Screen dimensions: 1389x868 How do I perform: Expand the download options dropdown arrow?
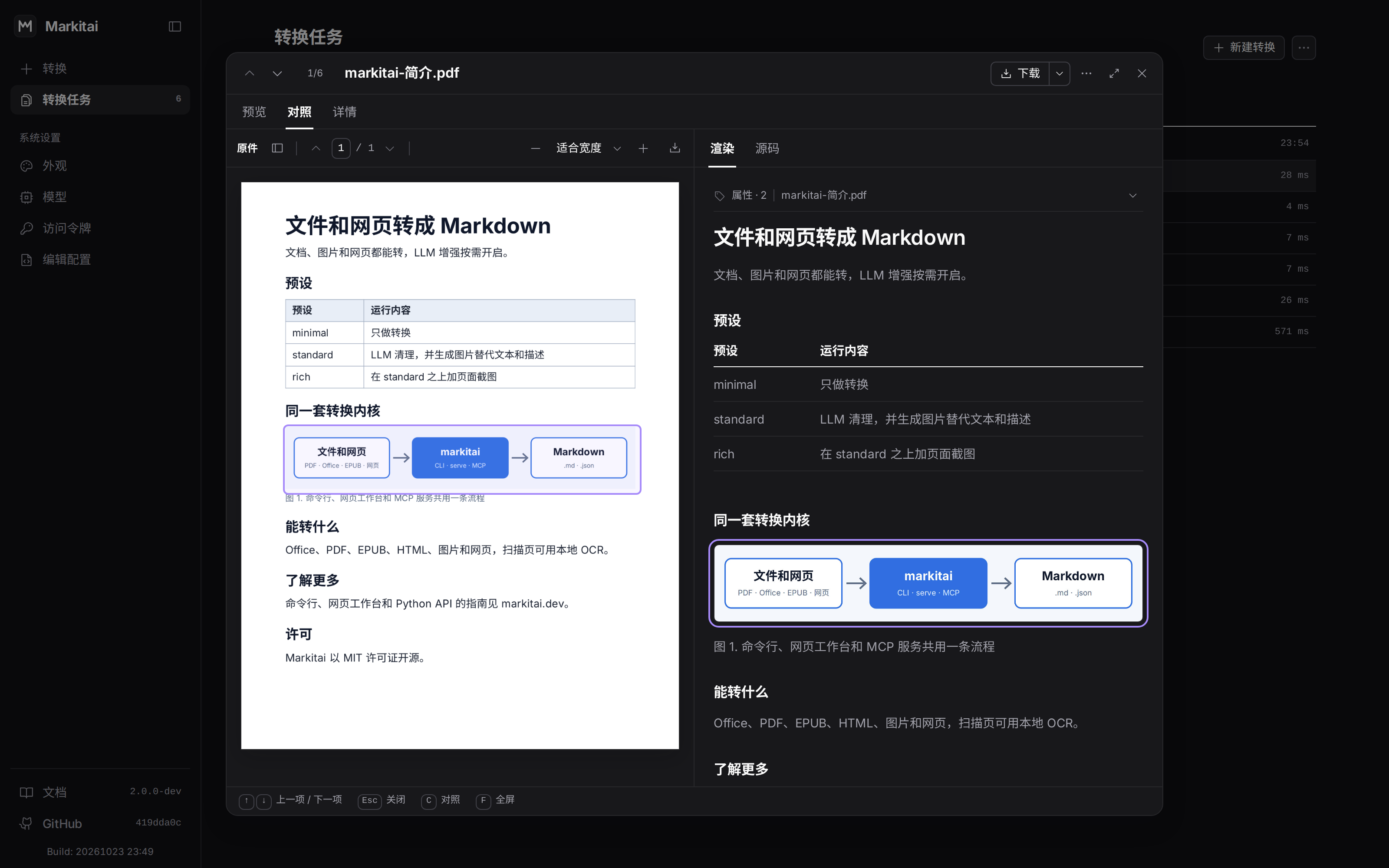[x=1060, y=73]
